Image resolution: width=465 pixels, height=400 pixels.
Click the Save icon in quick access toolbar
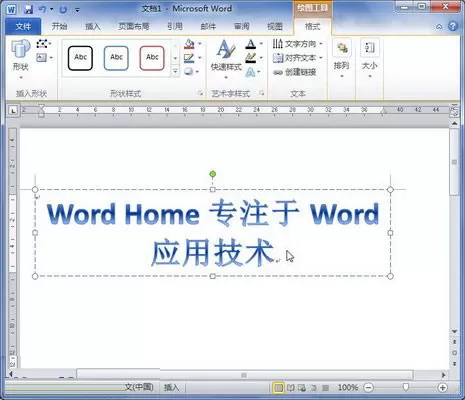pos(28,9)
